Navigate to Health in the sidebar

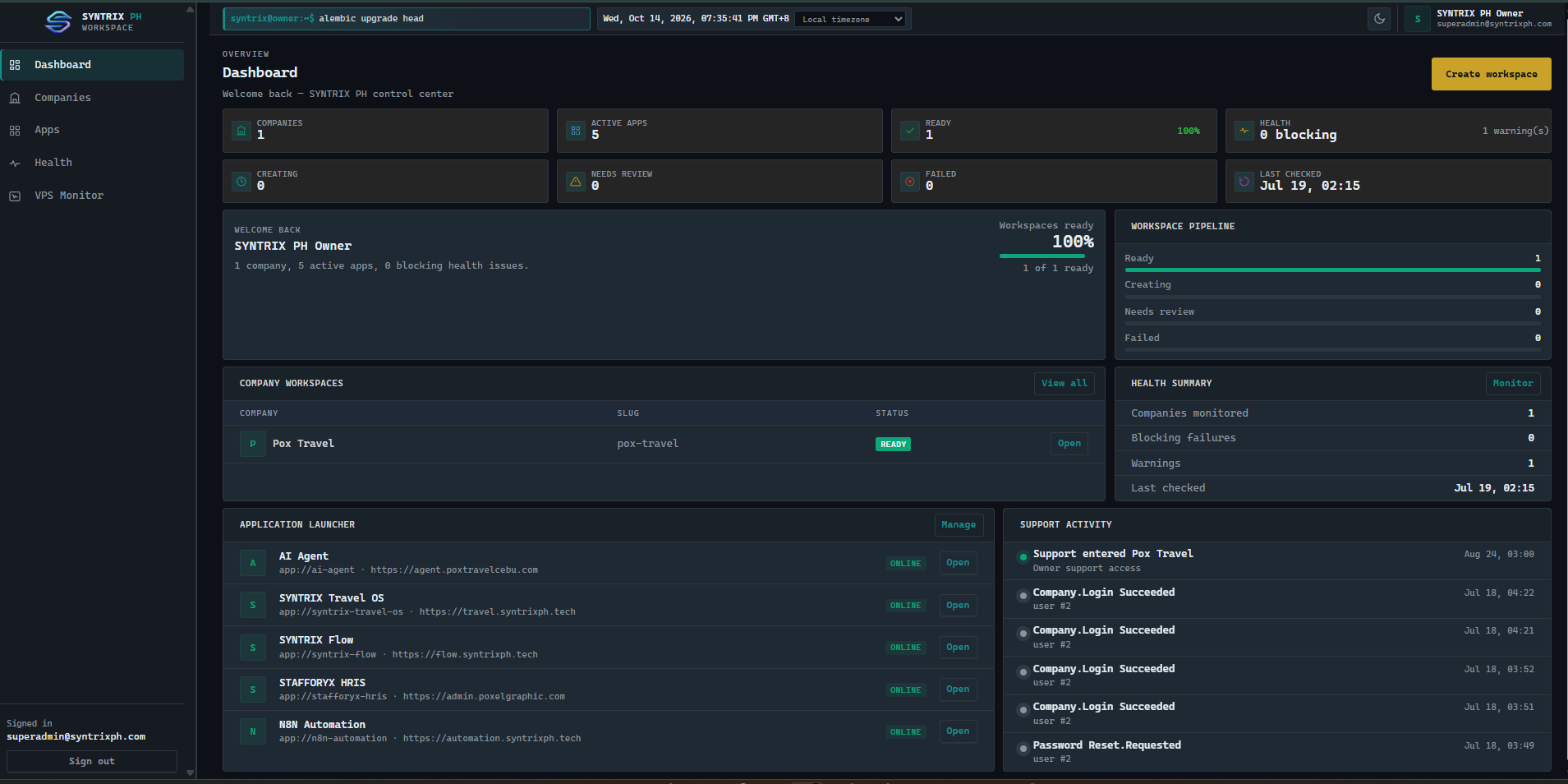[x=92, y=163]
